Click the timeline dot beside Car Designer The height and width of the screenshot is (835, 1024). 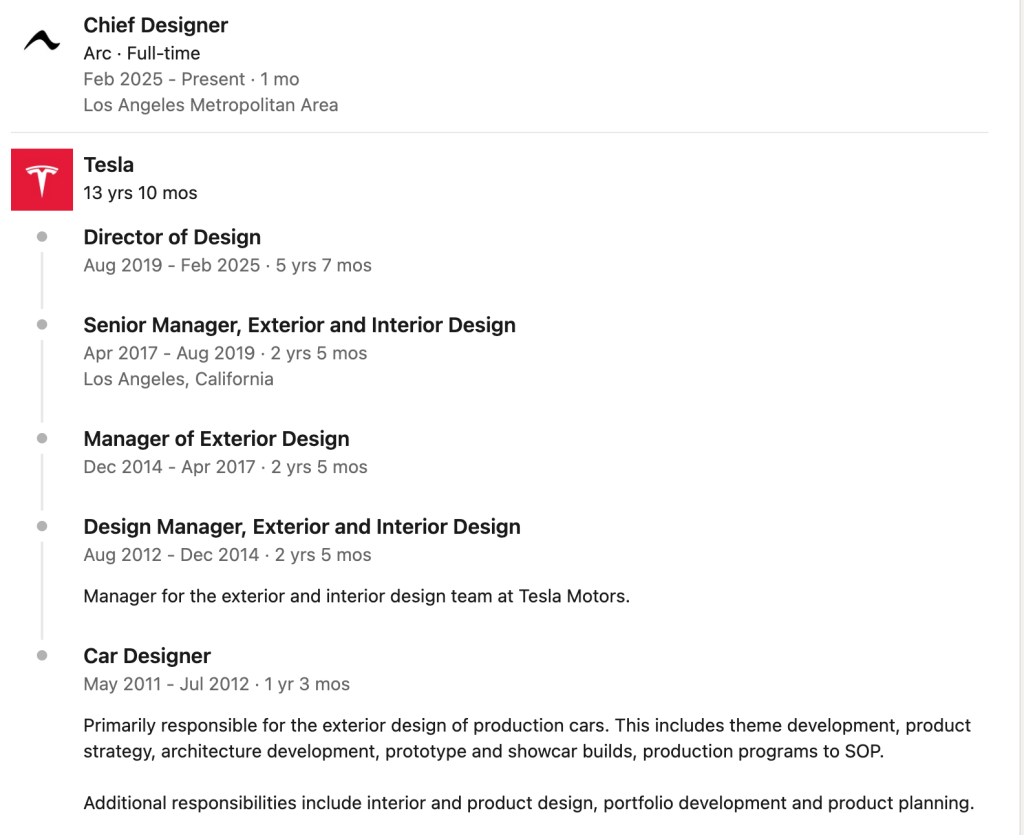(x=42, y=656)
